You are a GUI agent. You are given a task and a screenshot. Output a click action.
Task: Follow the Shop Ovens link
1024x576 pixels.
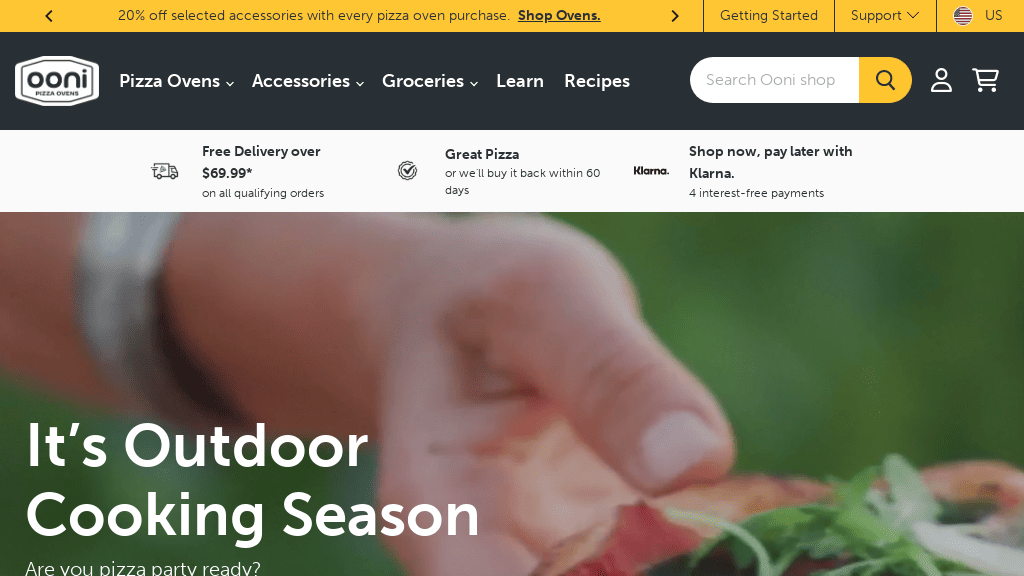point(559,16)
